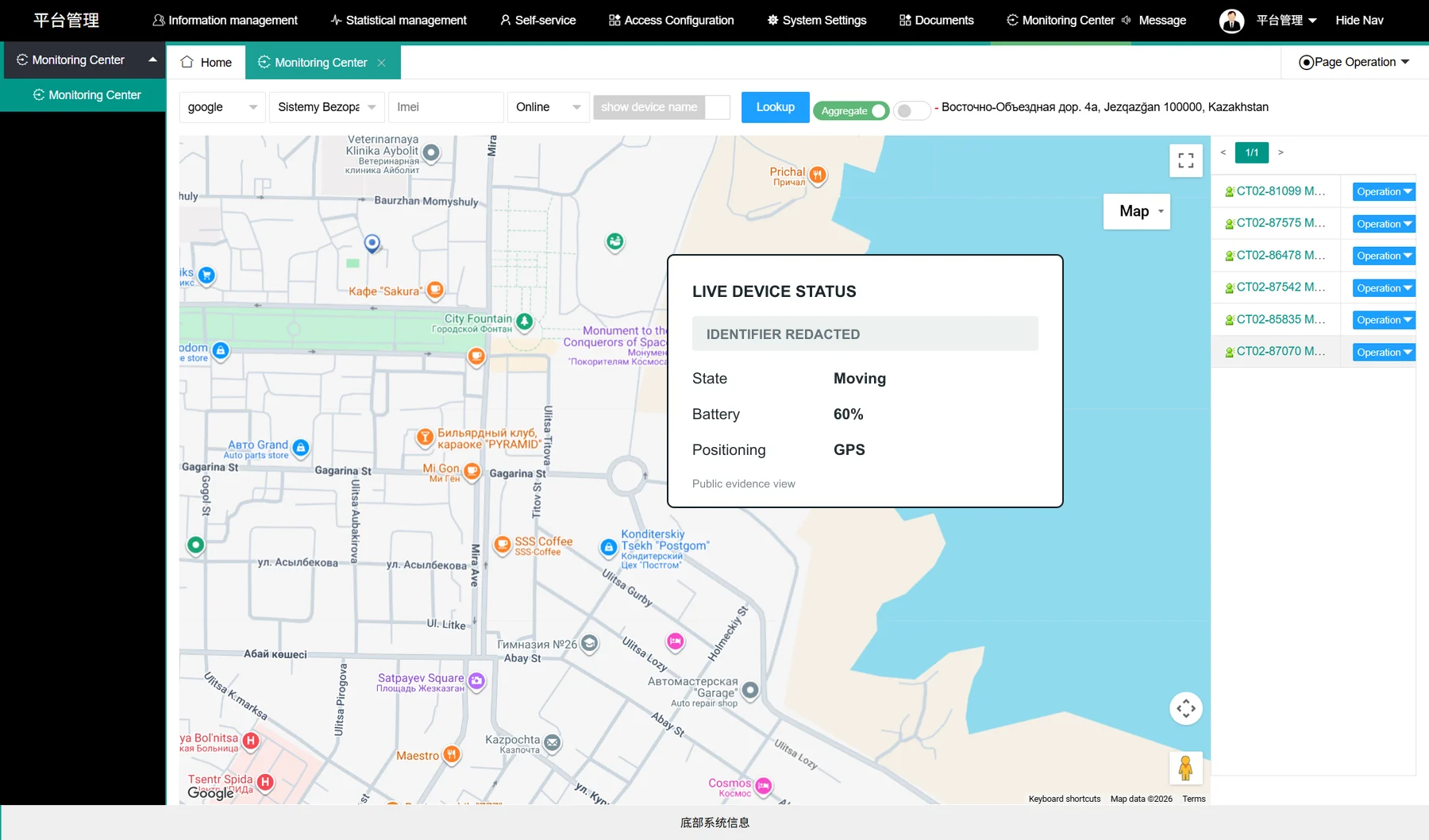
Task: Open the Online status dropdown
Action: (x=548, y=107)
